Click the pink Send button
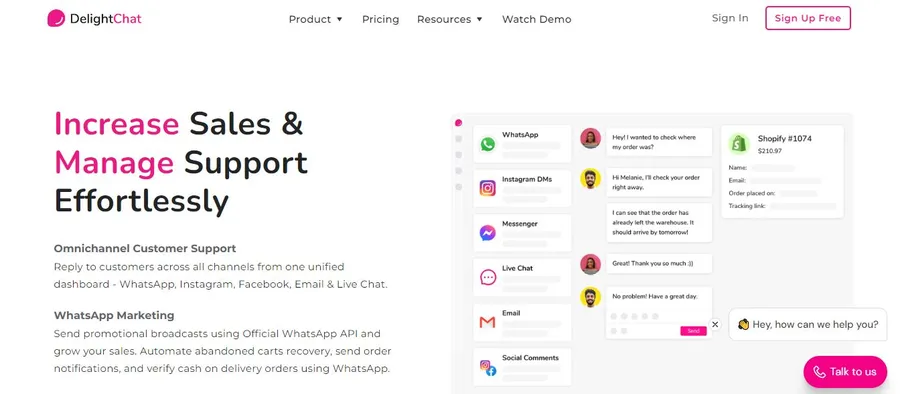Viewport: 900px width, 394px height. 693,331
